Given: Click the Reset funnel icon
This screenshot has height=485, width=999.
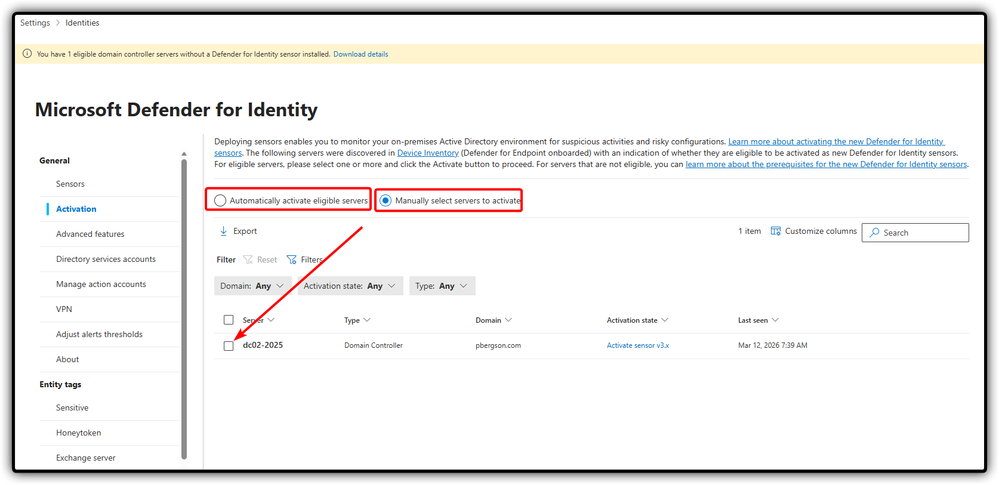Looking at the screenshot, I should point(248,260).
